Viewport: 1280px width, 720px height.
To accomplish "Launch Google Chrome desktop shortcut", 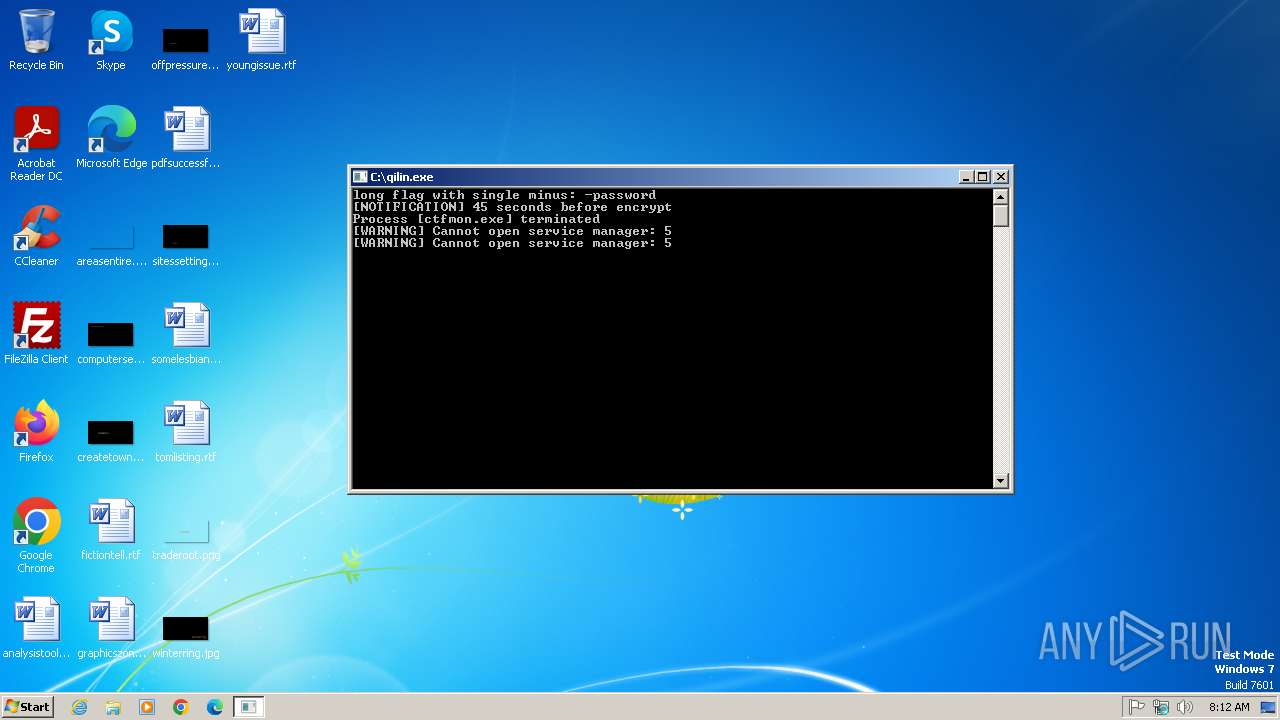I will [36, 536].
